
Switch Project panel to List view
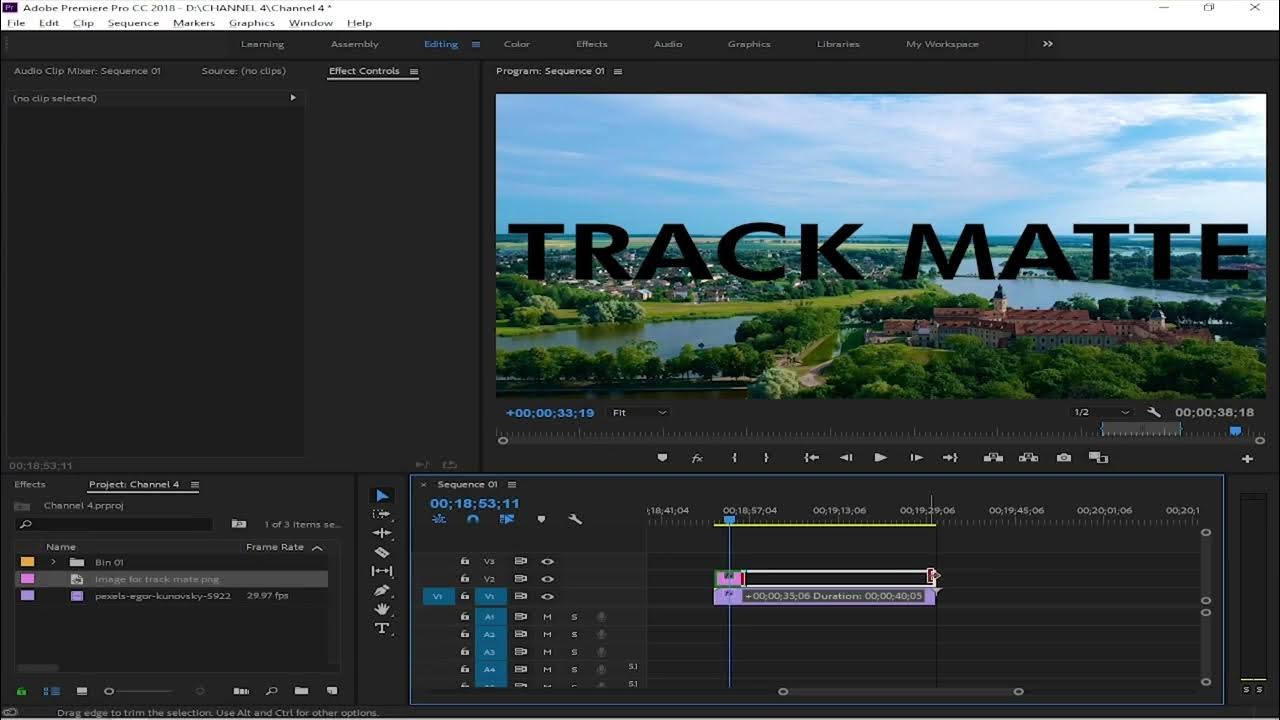coord(52,691)
